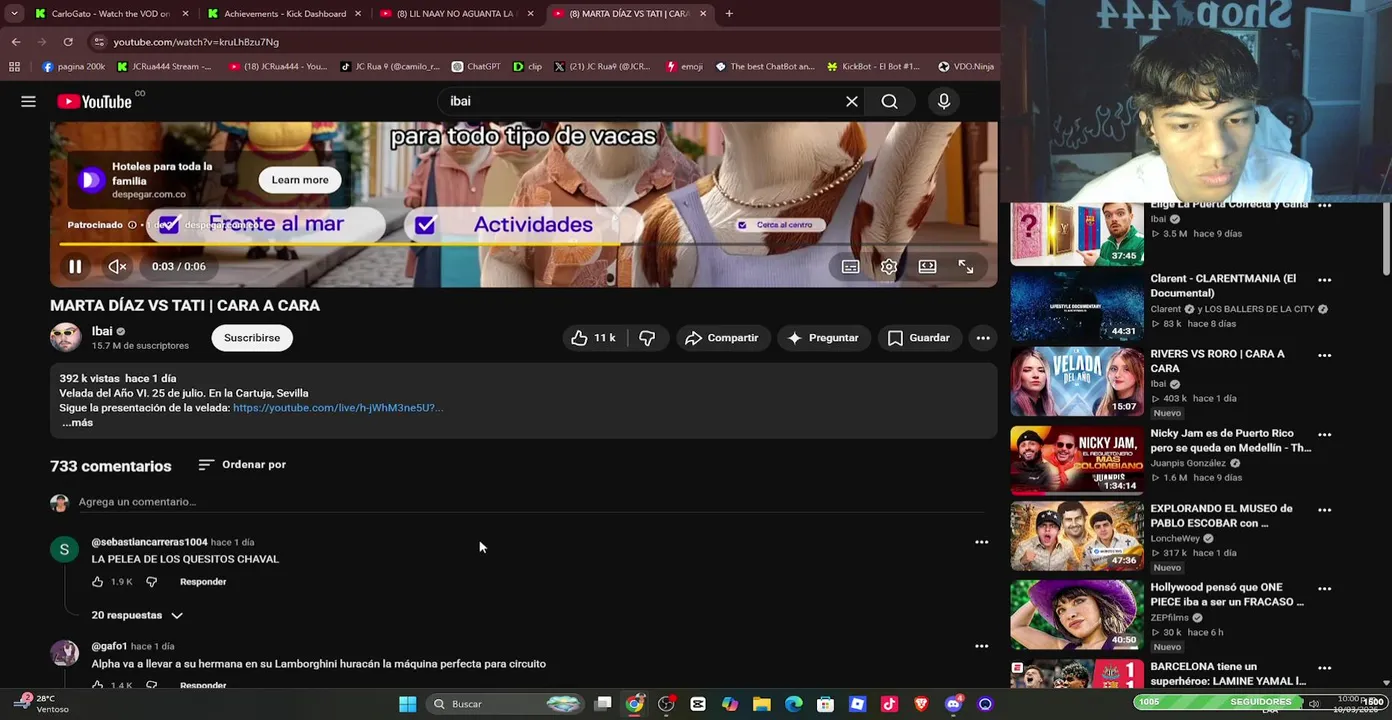Open the despegar.com.co ad link
1392x720 pixels.
pyautogui.click(x=149, y=194)
